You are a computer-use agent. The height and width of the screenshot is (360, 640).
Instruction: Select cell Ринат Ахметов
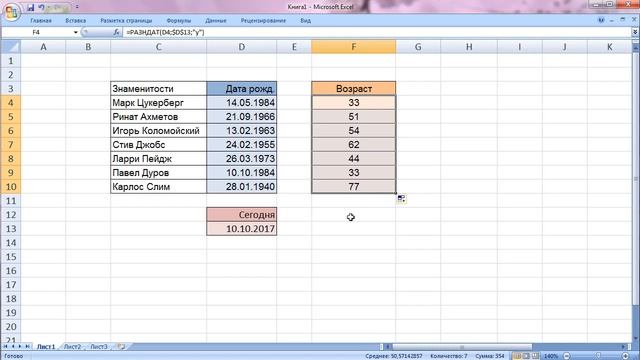(158, 117)
